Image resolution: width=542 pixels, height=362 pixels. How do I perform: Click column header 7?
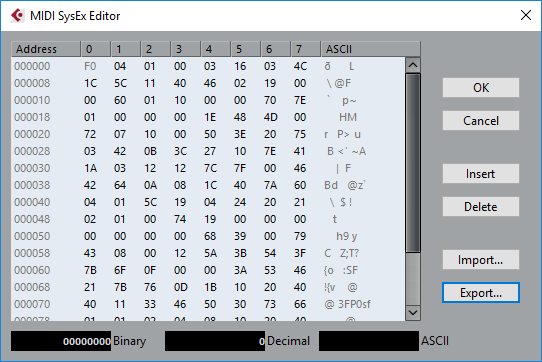point(306,49)
